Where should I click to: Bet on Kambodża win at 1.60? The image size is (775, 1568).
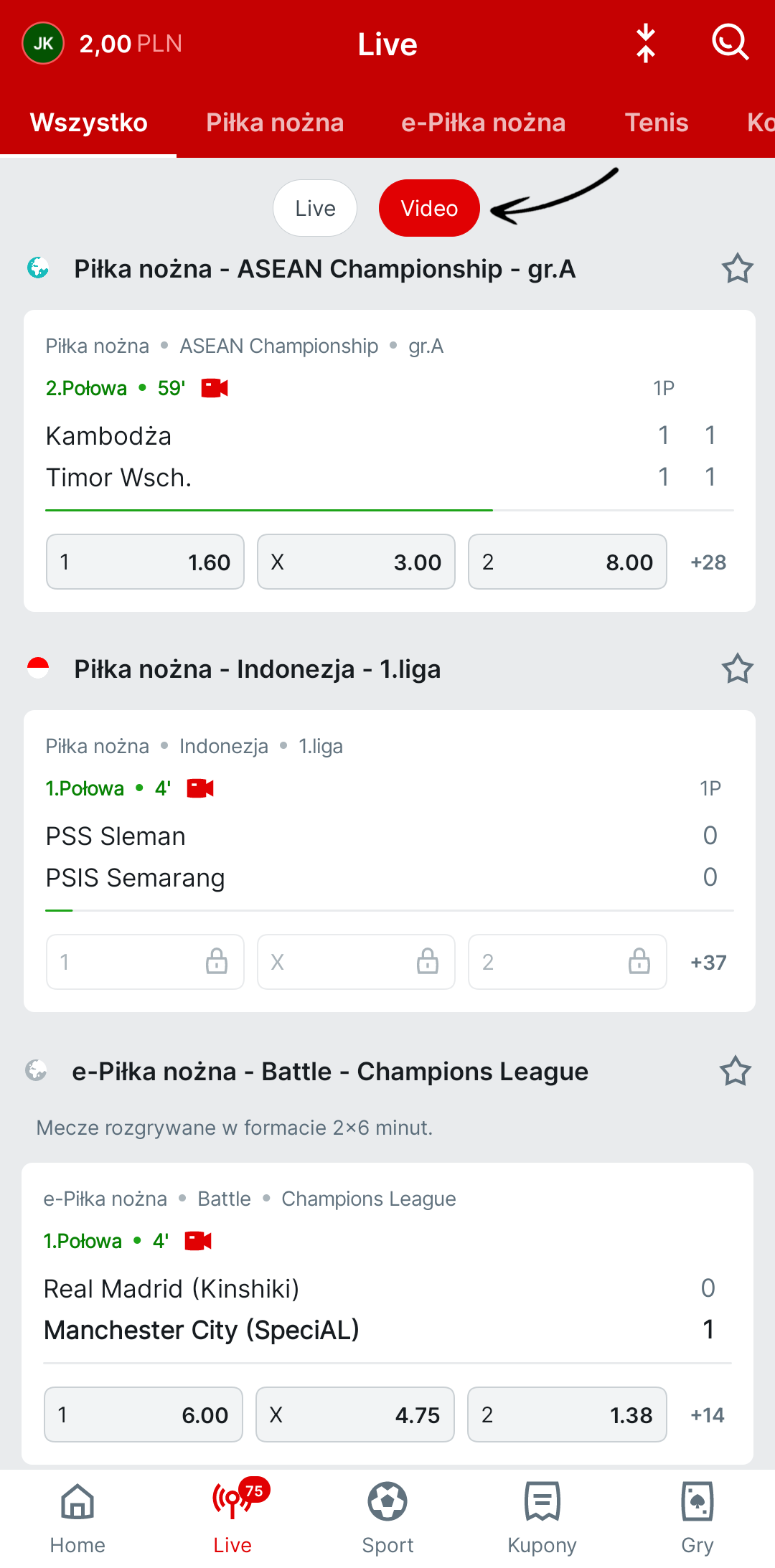click(145, 562)
